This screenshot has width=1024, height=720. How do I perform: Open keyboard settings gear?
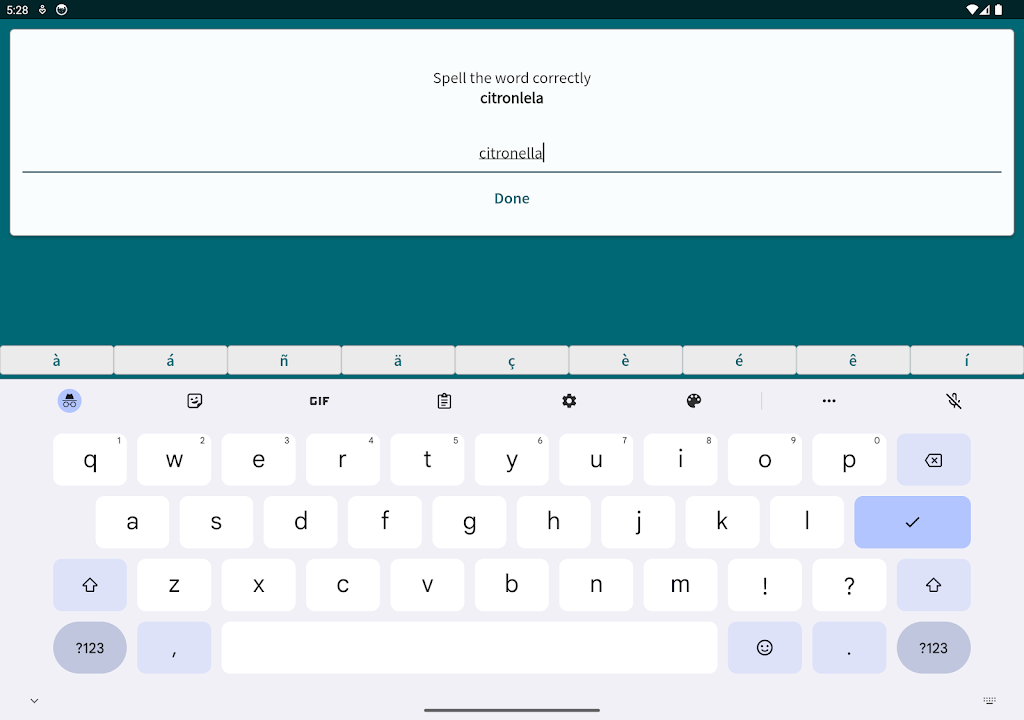point(569,401)
